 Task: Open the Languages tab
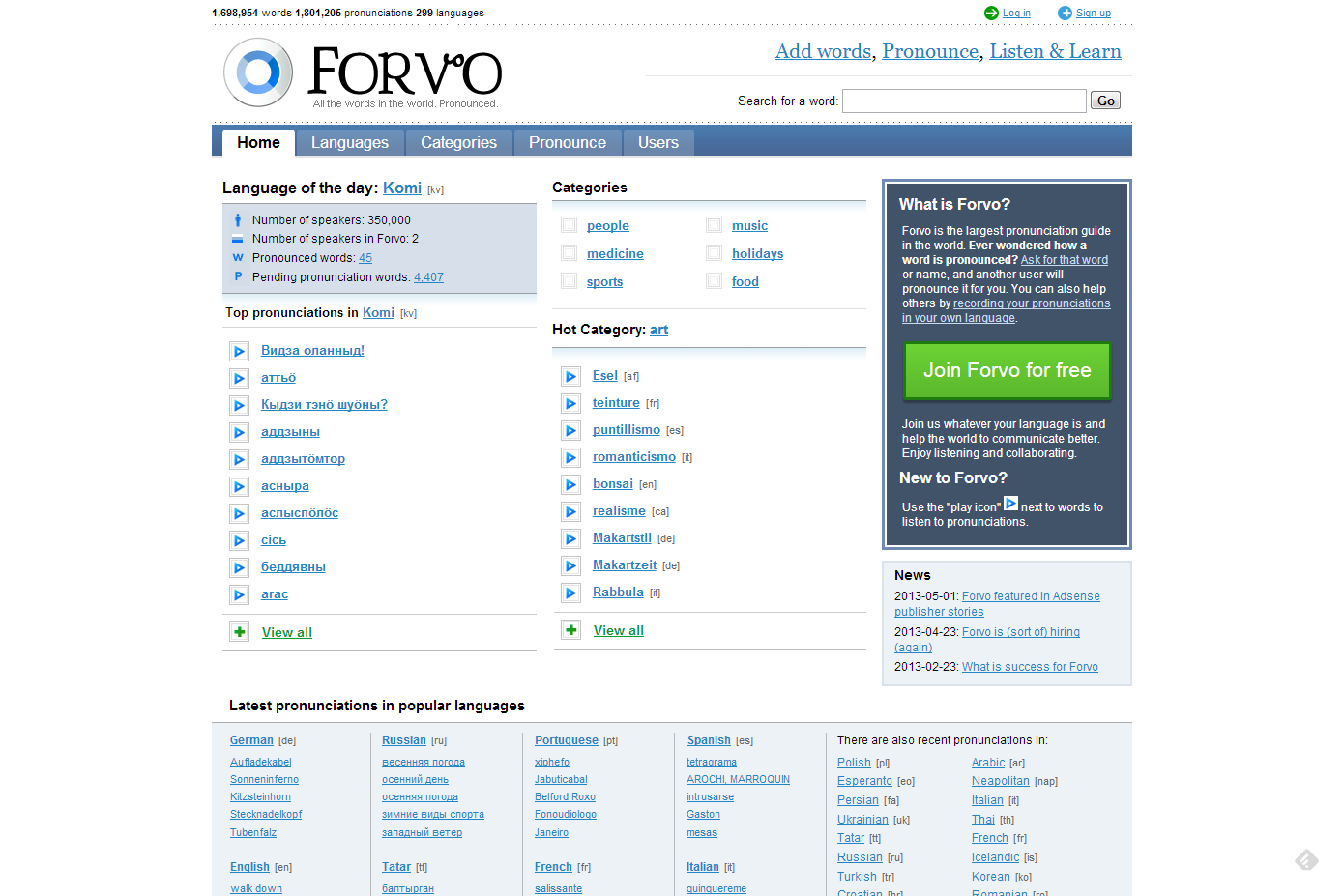[349, 142]
